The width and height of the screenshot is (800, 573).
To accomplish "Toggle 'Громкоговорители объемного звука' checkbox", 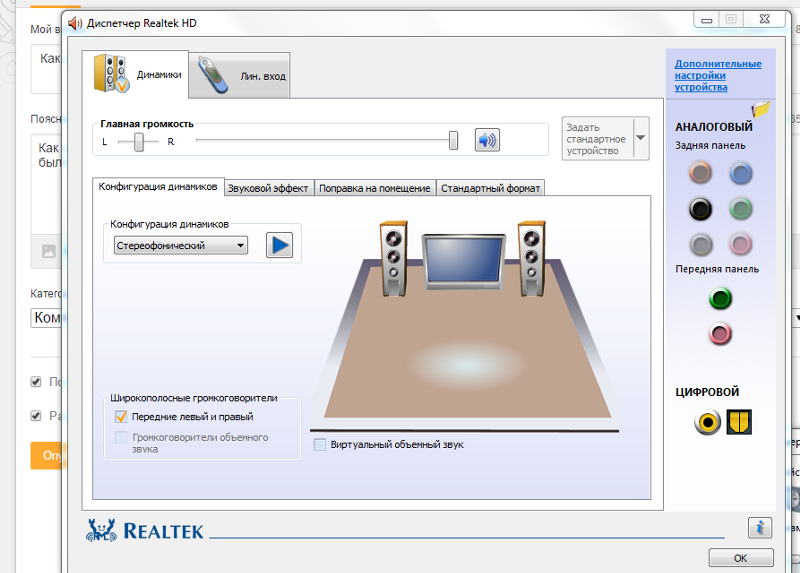I will (121, 438).
